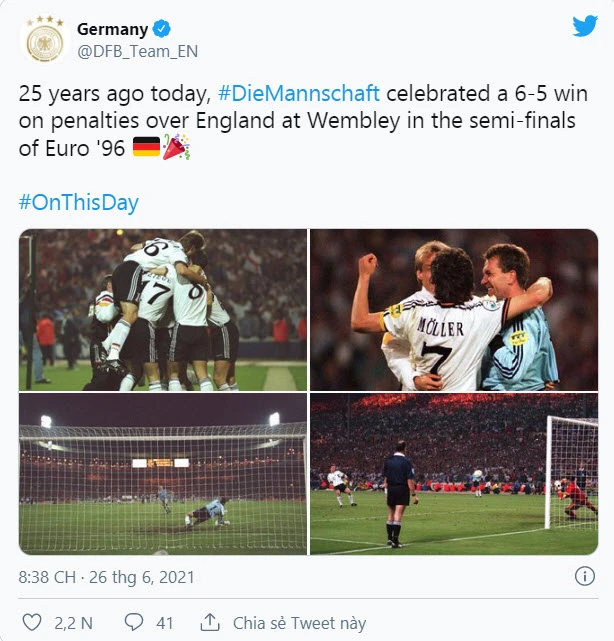The width and height of the screenshot is (614, 641).
Task: Click the tweet body text
Action: pyautogui.click(x=300, y=121)
